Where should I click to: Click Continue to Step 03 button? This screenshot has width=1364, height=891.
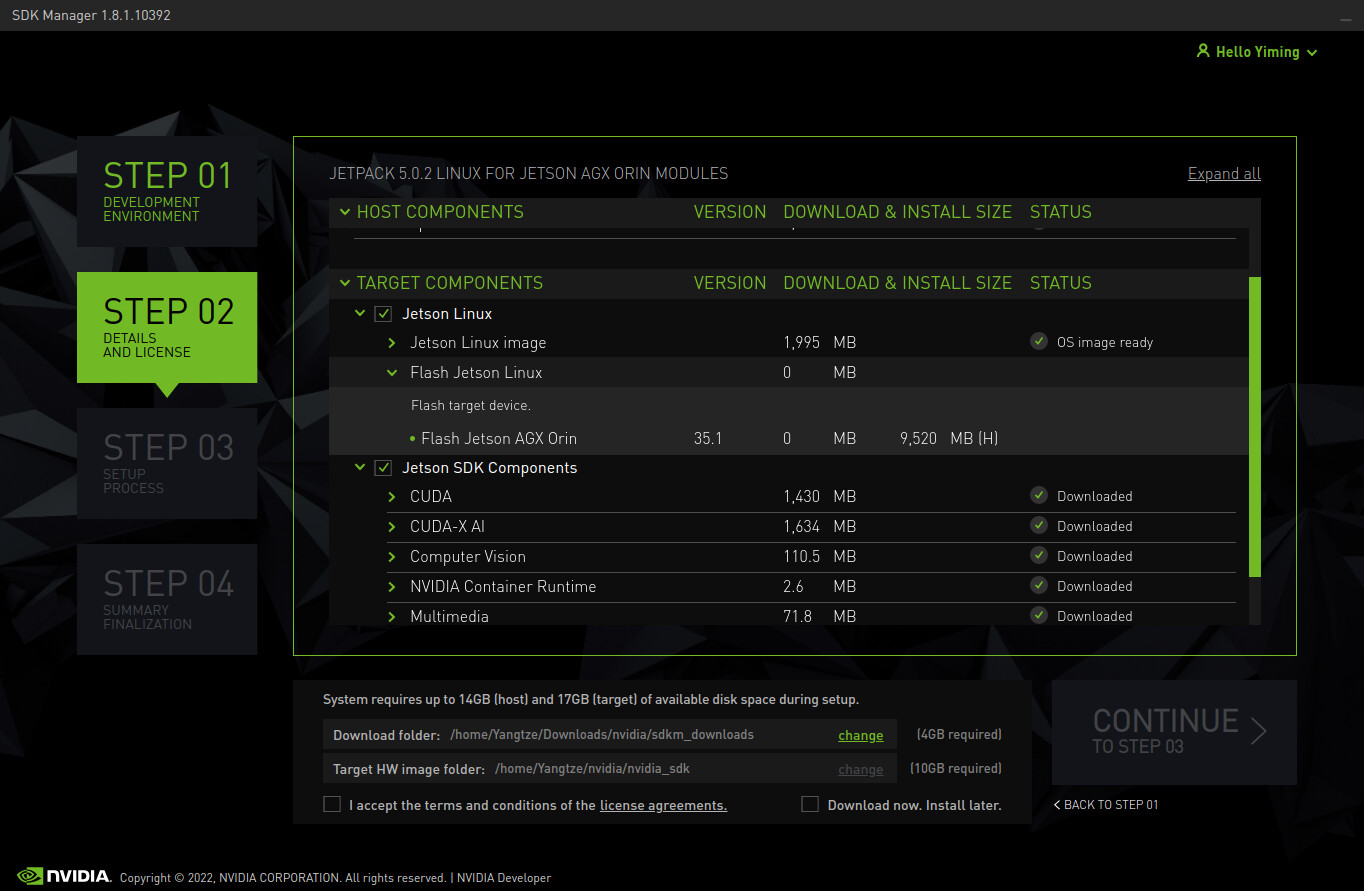(1174, 732)
